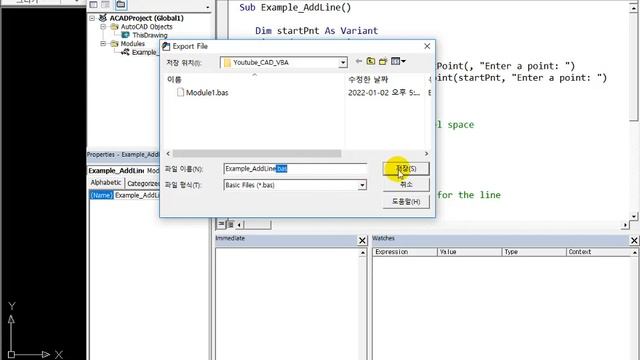The image size is (640, 360).
Task: Select ACADProject (Global1) project node
Action: [146, 18]
